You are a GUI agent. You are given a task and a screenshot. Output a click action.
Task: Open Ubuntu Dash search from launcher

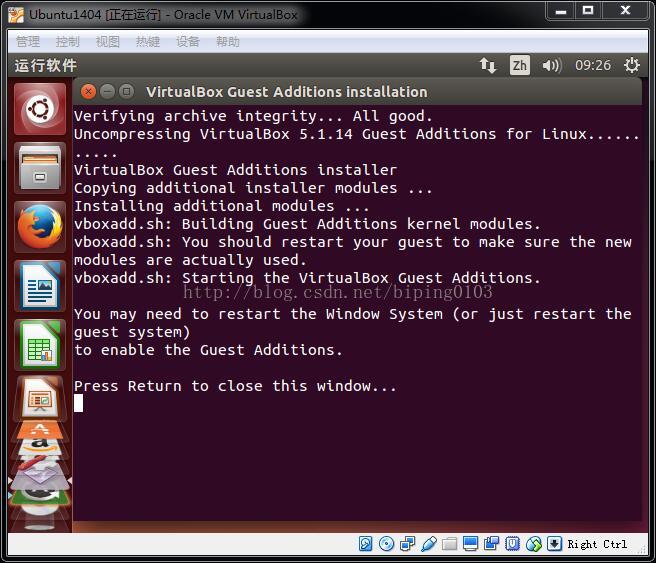point(40,109)
